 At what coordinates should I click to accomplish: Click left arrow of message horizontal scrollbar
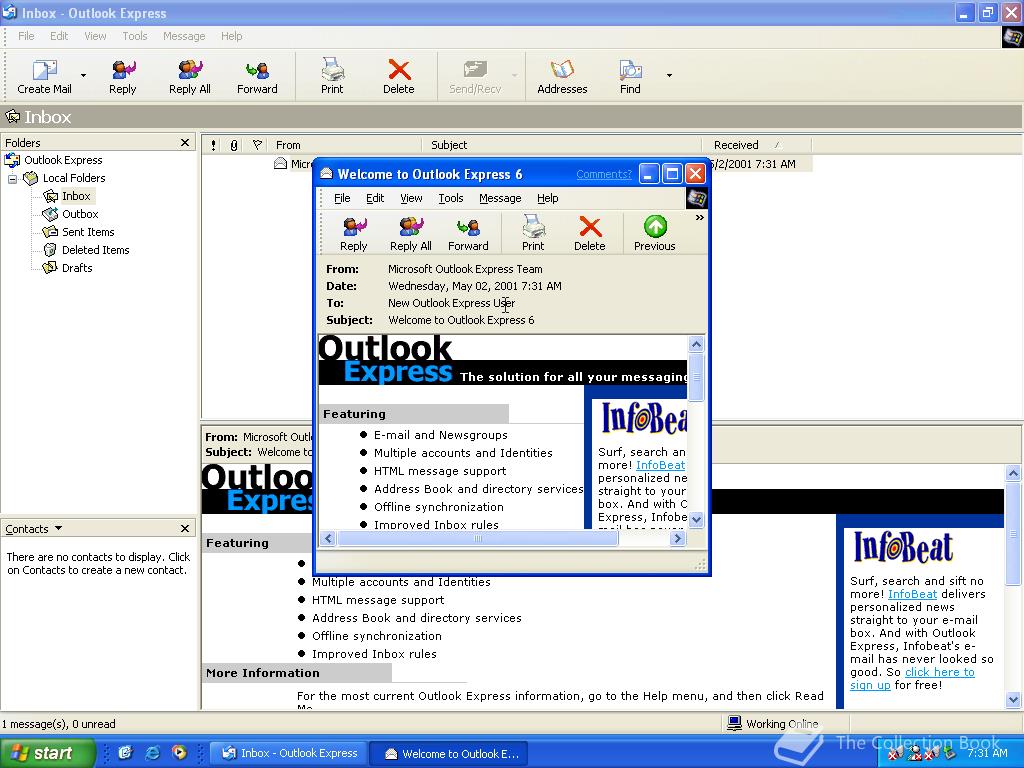coord(328,538)
